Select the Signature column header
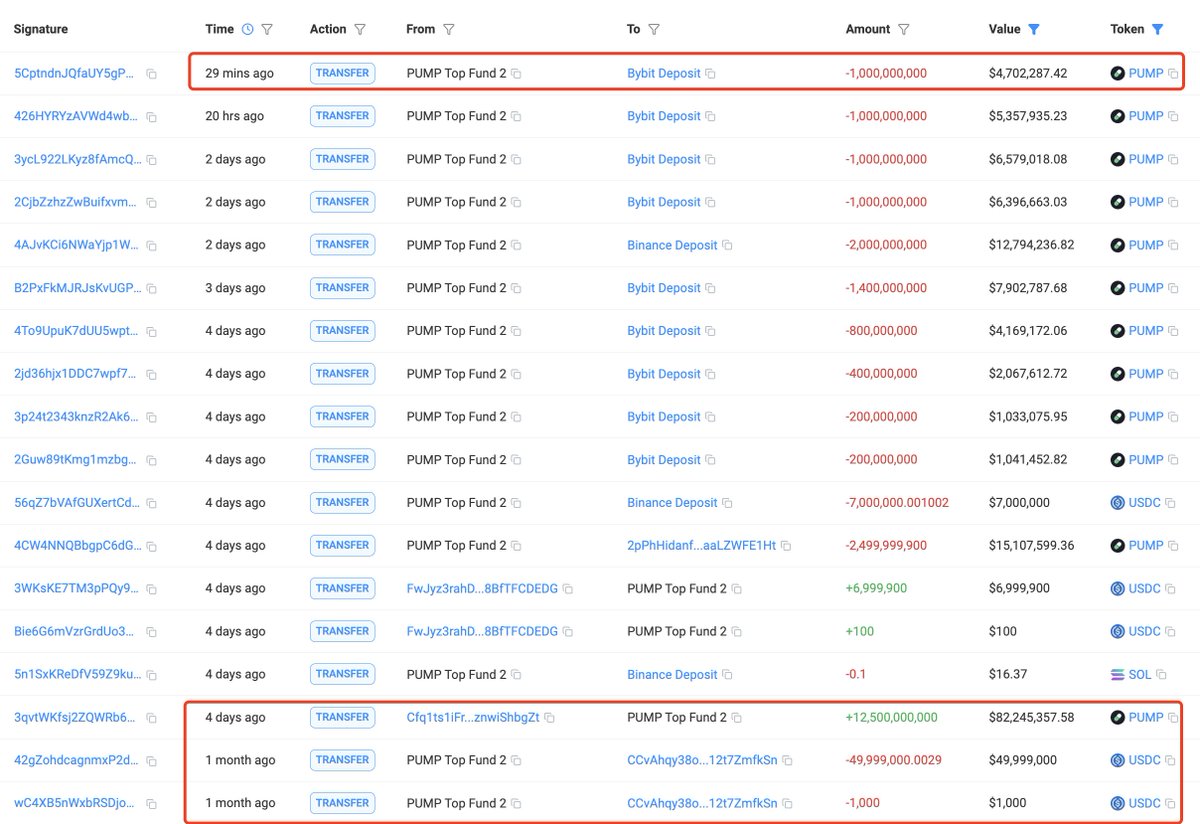This screenshot has height=824, width=1200. click(41, 29)
